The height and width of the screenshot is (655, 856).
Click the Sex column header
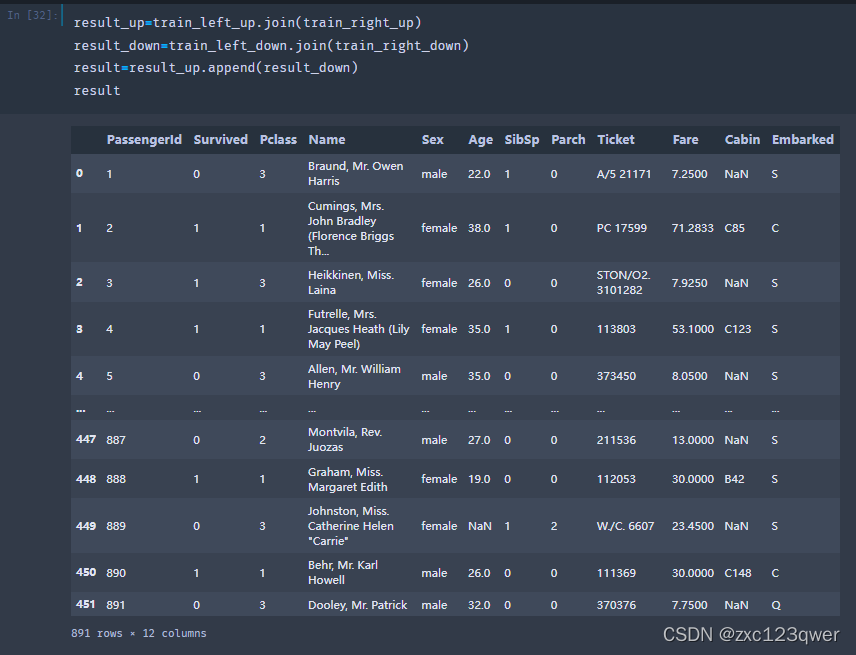(x=432, y=140)
